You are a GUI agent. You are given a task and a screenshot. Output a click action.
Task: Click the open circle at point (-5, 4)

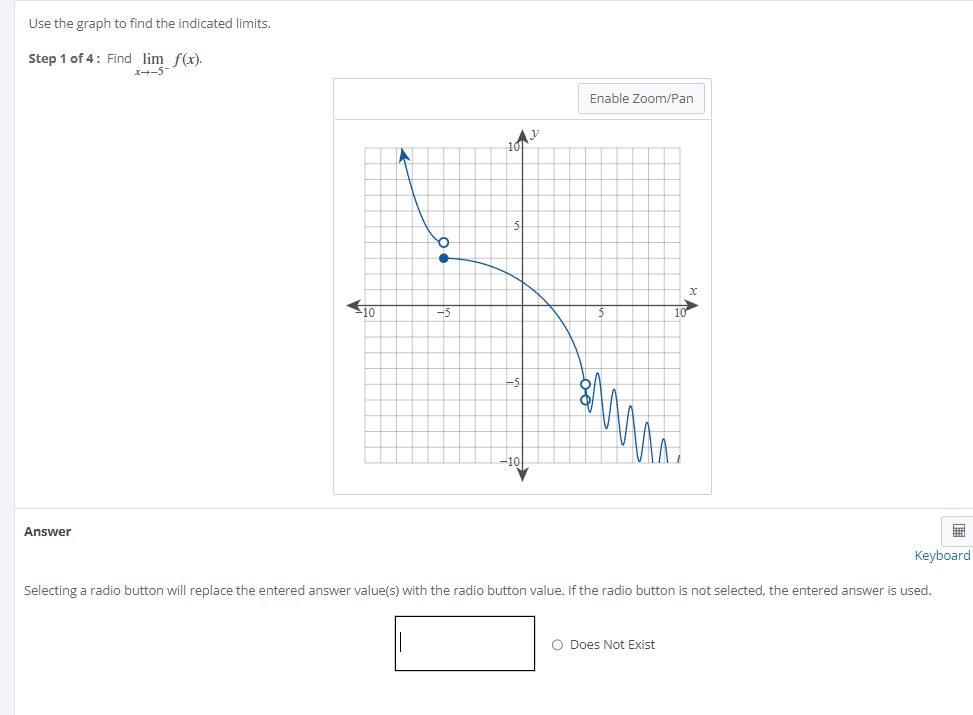444,242
